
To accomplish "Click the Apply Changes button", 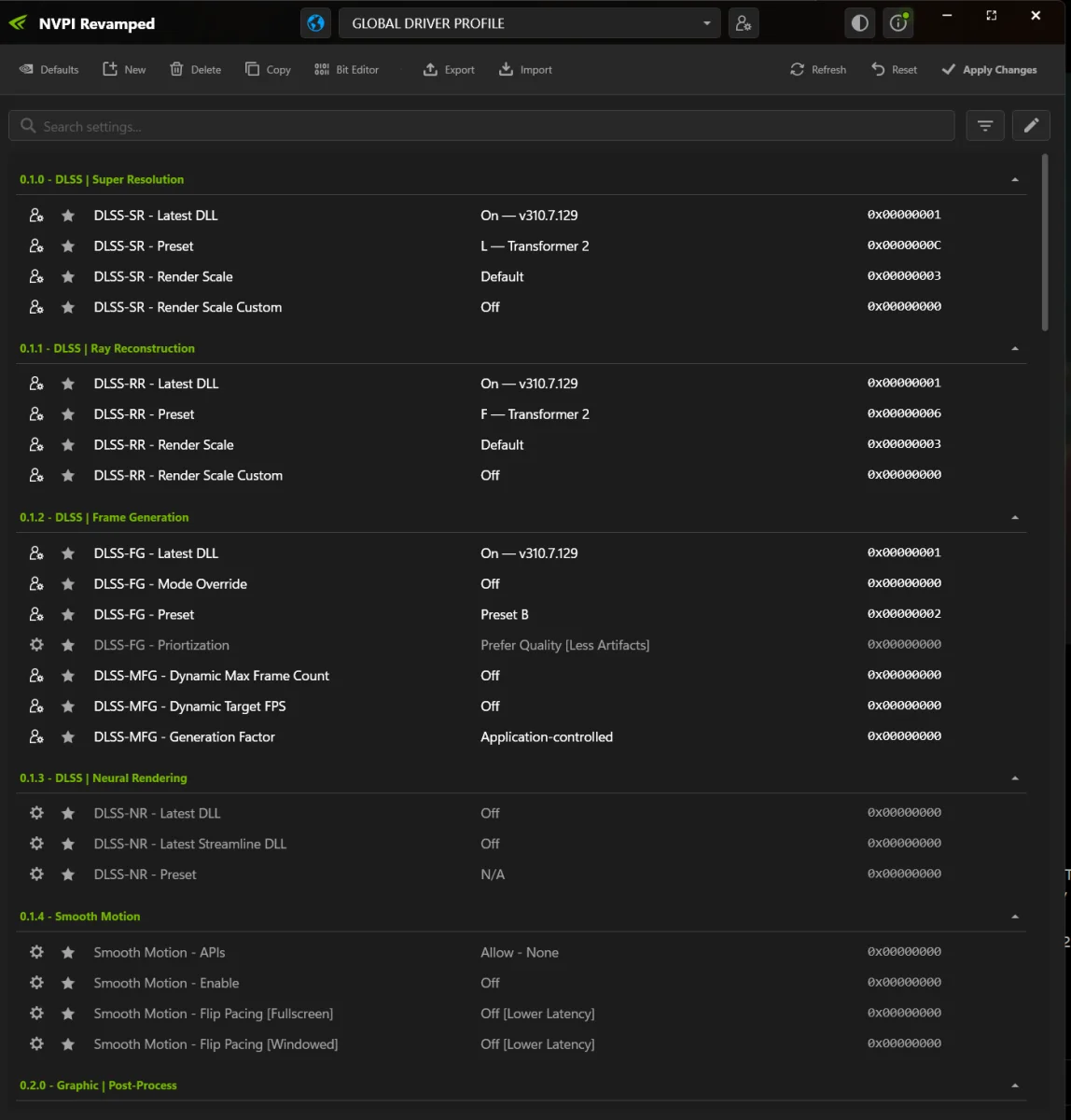I will click(x=989, y=70).
